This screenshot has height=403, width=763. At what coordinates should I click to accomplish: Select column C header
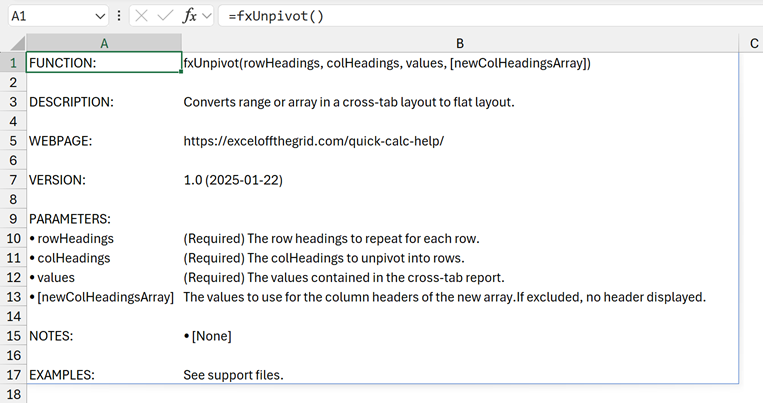751,43
